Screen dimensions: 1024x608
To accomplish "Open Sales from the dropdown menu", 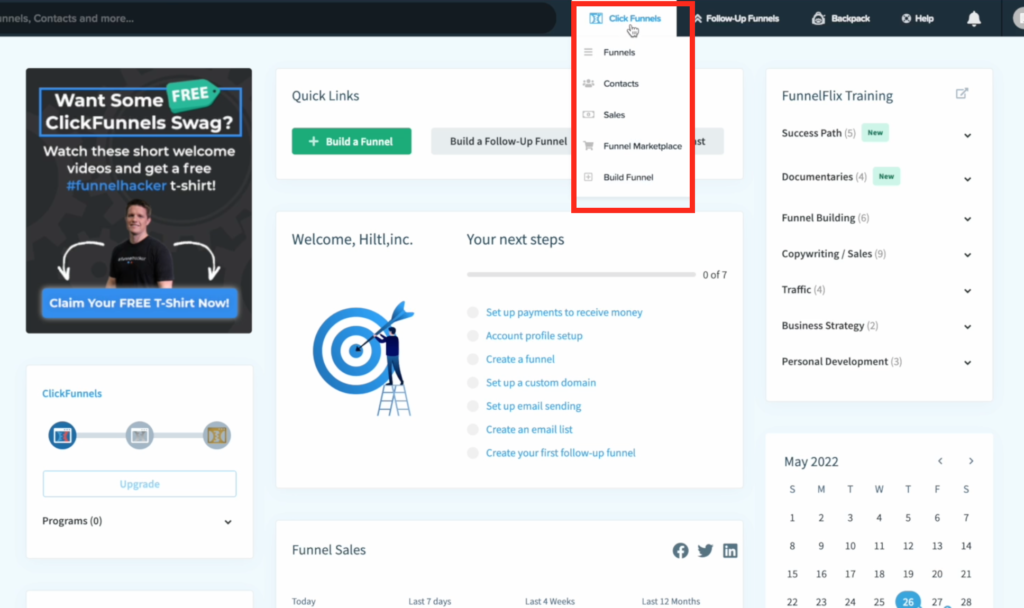I will [614, 115].
